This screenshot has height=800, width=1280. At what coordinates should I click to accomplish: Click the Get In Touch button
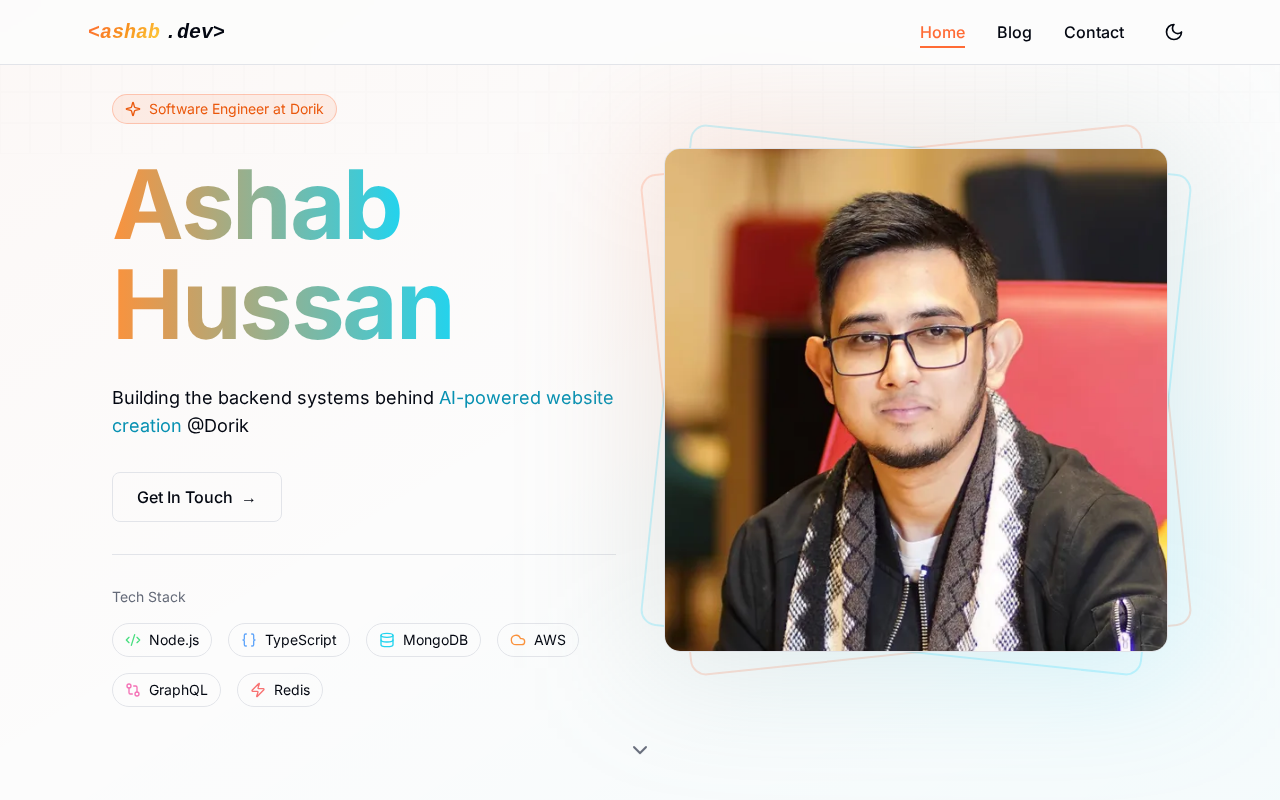(197, 497)
